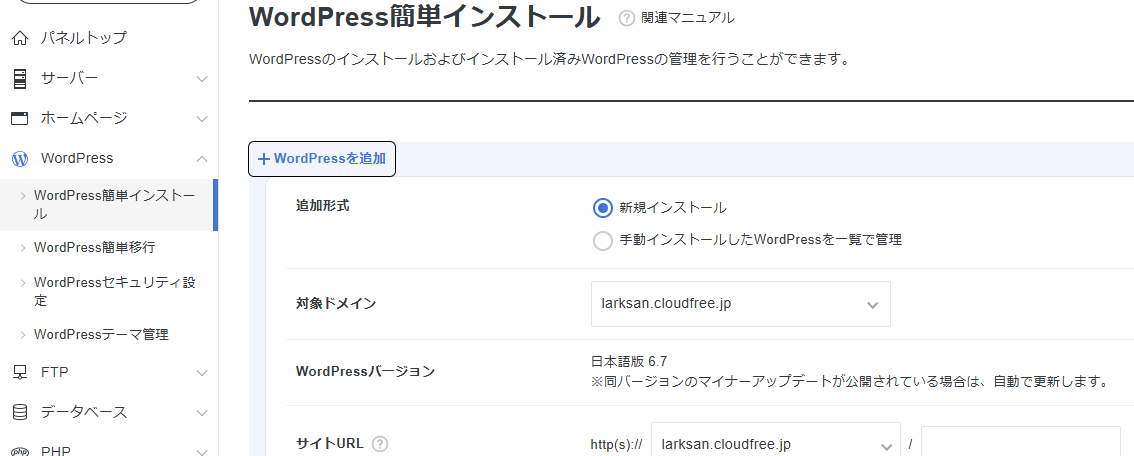
Task: Select the ホームページ sidebar label
Action: pos(84,118)
